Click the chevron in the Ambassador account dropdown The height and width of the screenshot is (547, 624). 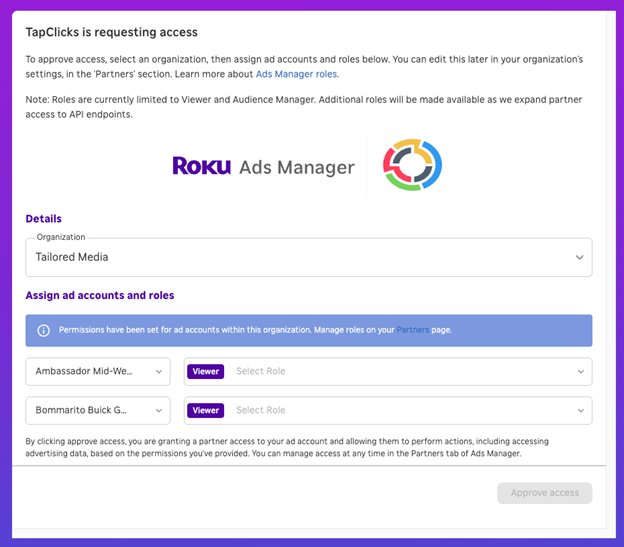(159, 372)
